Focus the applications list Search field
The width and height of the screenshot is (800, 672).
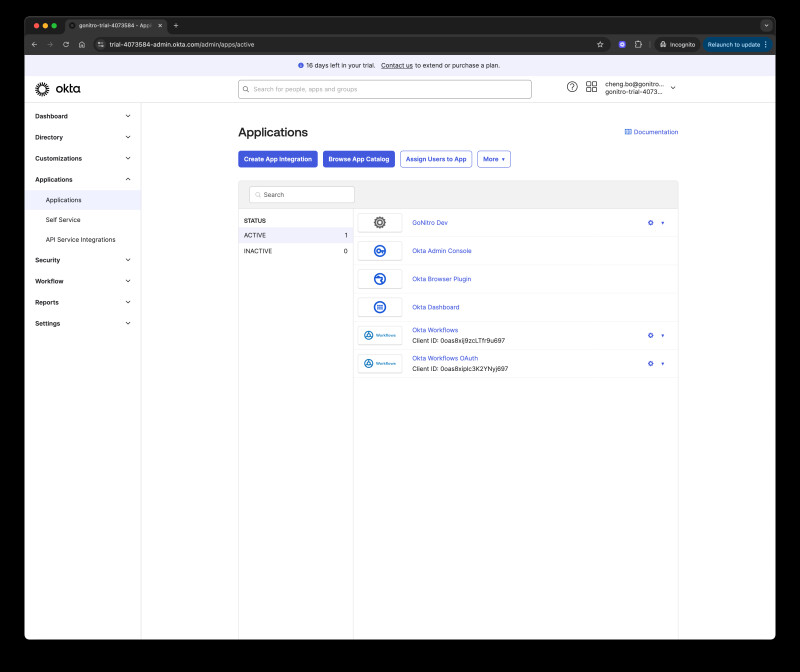302,194
